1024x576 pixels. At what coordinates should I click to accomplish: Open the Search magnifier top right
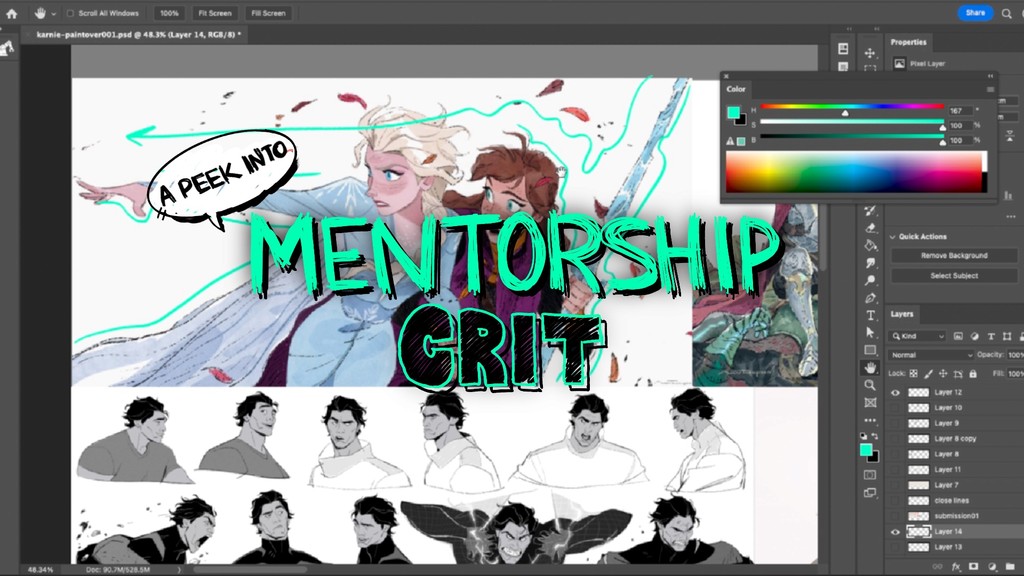[x=1006, y=13]
